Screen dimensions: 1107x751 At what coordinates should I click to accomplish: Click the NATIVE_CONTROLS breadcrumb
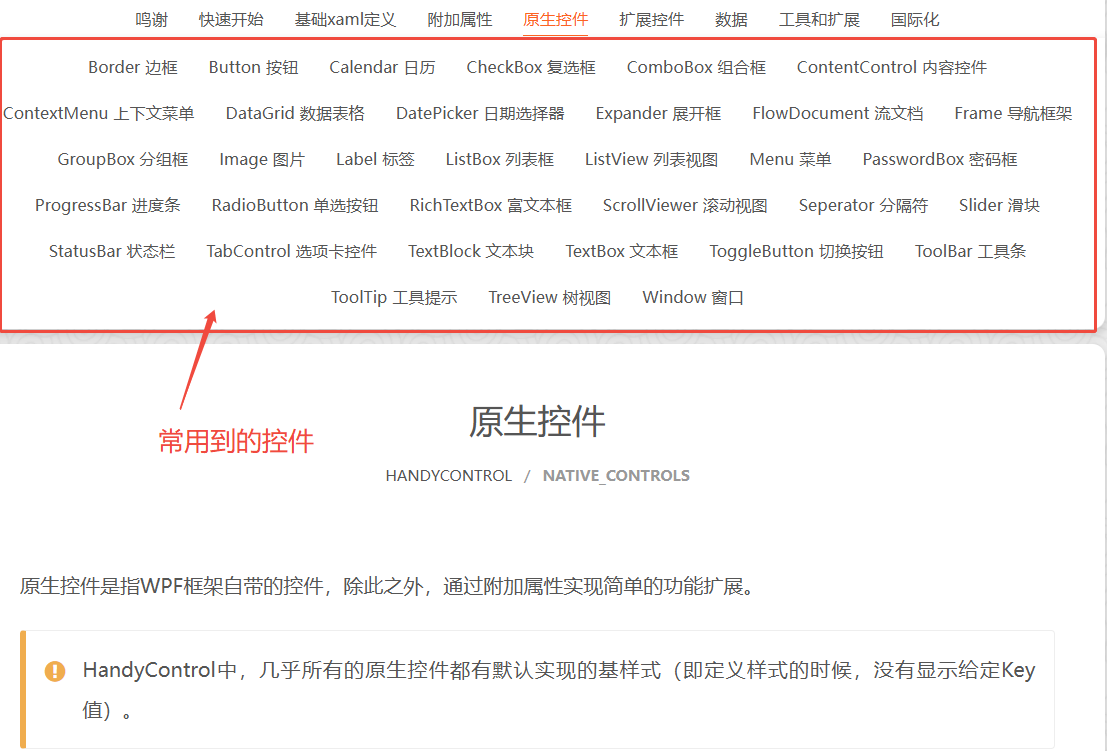[x=616, y=476]
